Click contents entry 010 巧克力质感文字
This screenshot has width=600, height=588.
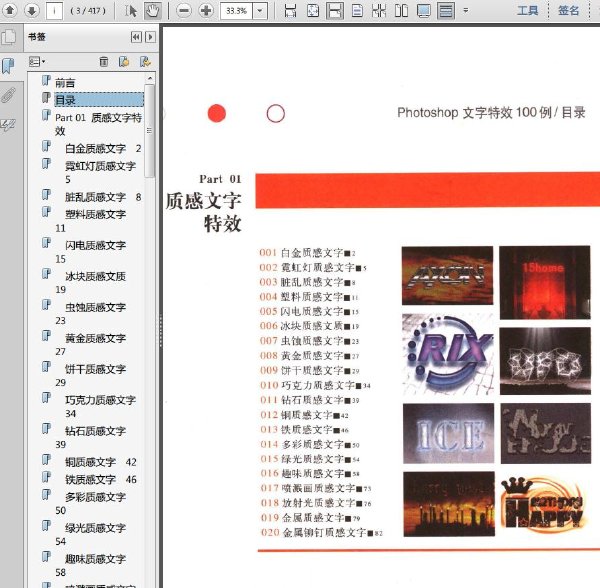tap(315, 385)
